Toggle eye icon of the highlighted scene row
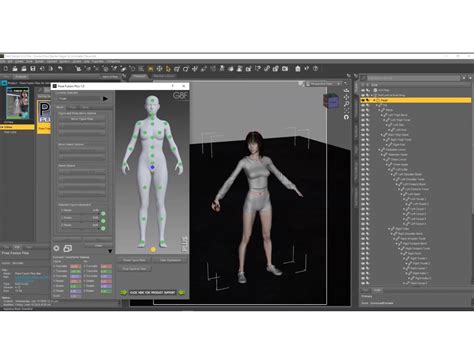Viewport: 474px width, 364px height. [363, 100]
